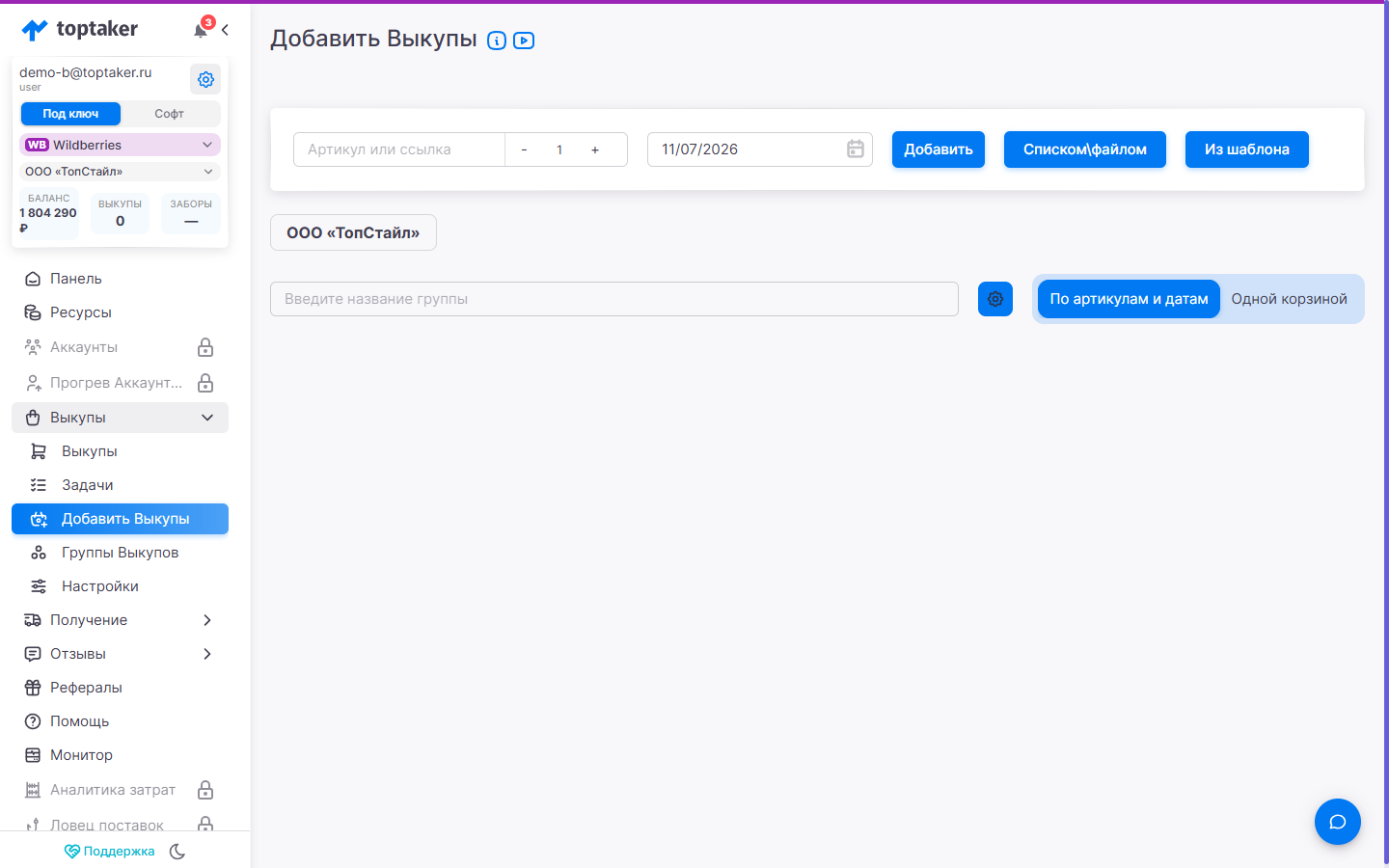
Task: Open the video tutorial icon beside title
Action: [x=524, y=41]
